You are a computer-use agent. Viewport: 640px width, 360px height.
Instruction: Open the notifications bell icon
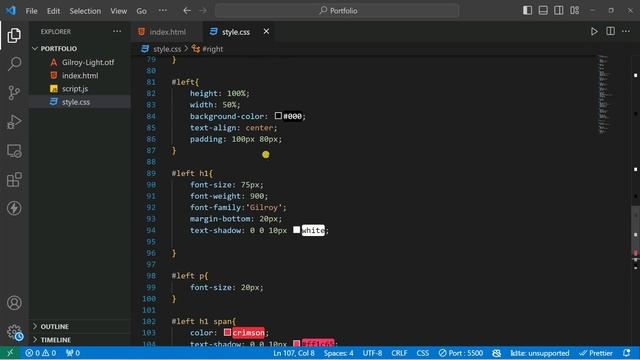tap(627, 353)
